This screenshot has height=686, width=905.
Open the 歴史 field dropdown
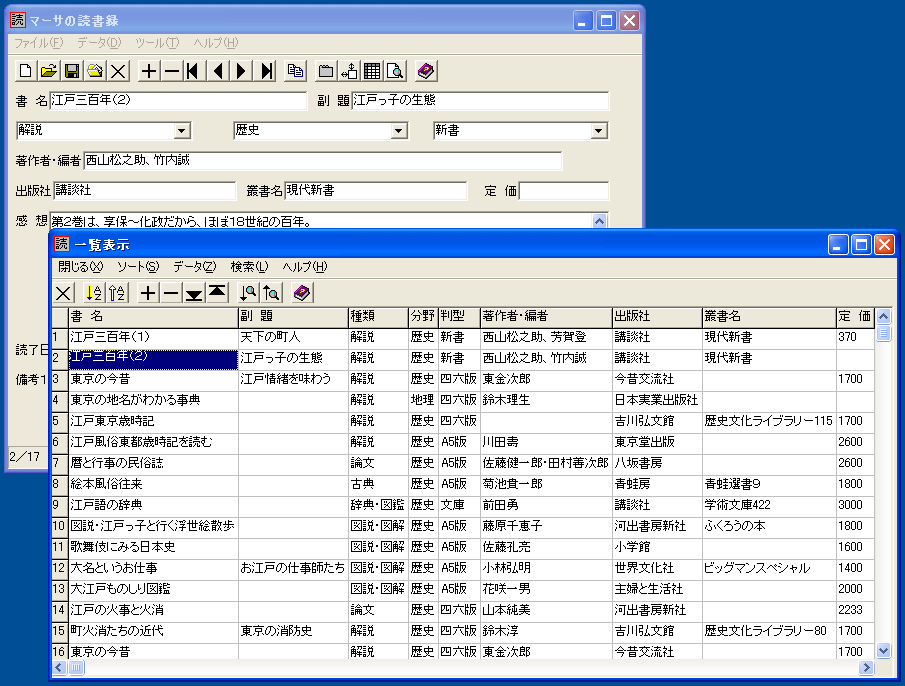tap(398, 131)
